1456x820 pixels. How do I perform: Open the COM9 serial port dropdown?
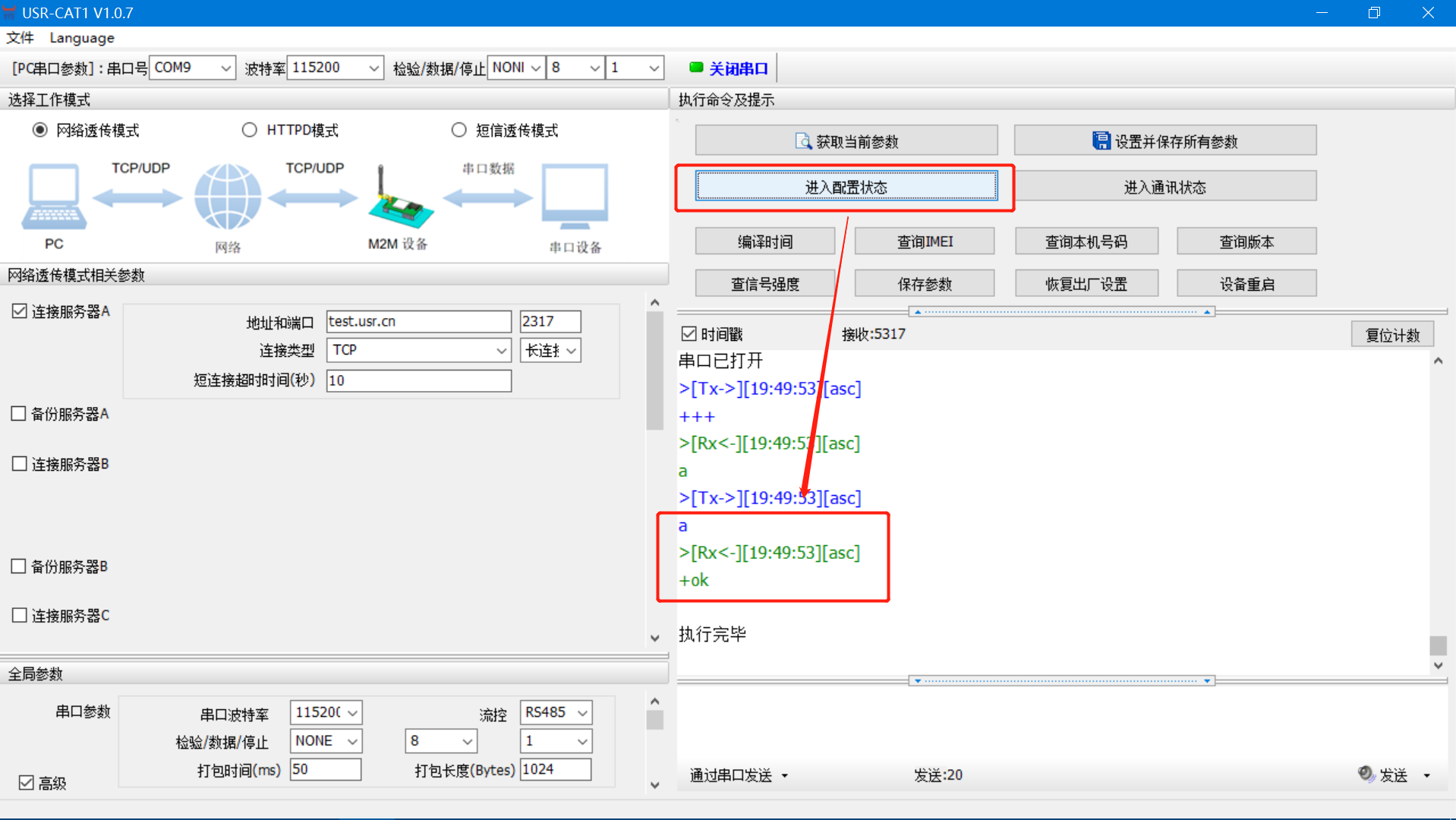[x=193, y=68]
